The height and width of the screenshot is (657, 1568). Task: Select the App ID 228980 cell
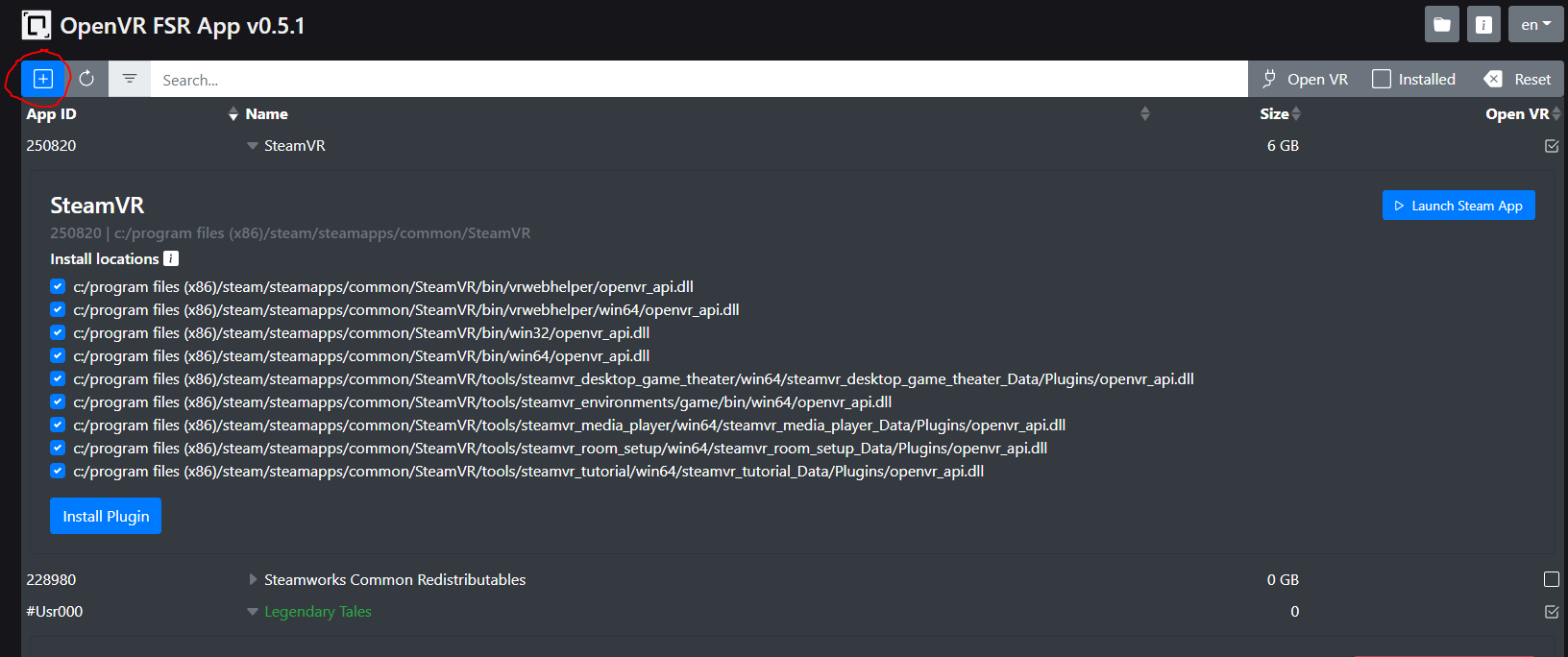click(51, 579)
